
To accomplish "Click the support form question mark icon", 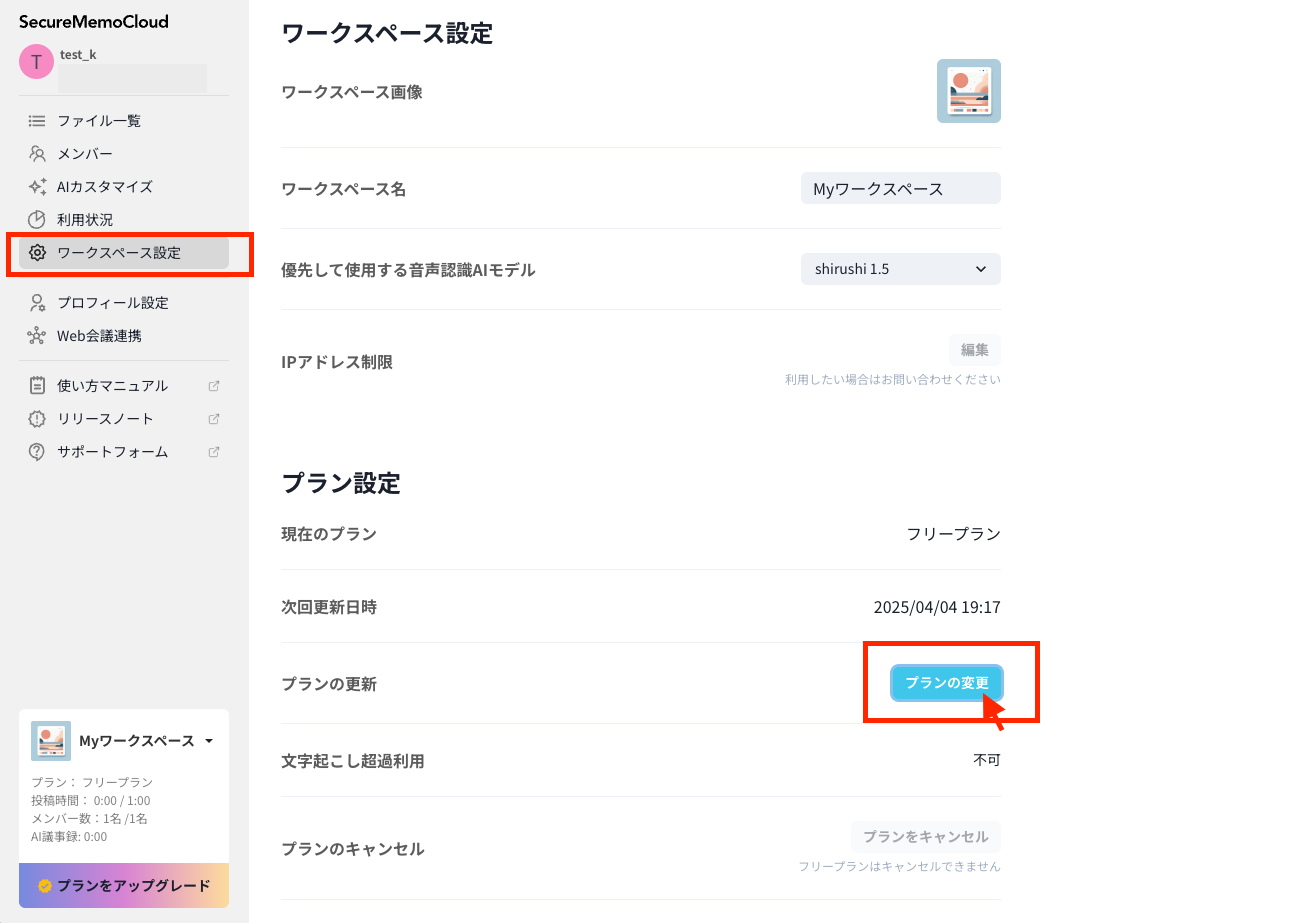I will coord(37,452).
